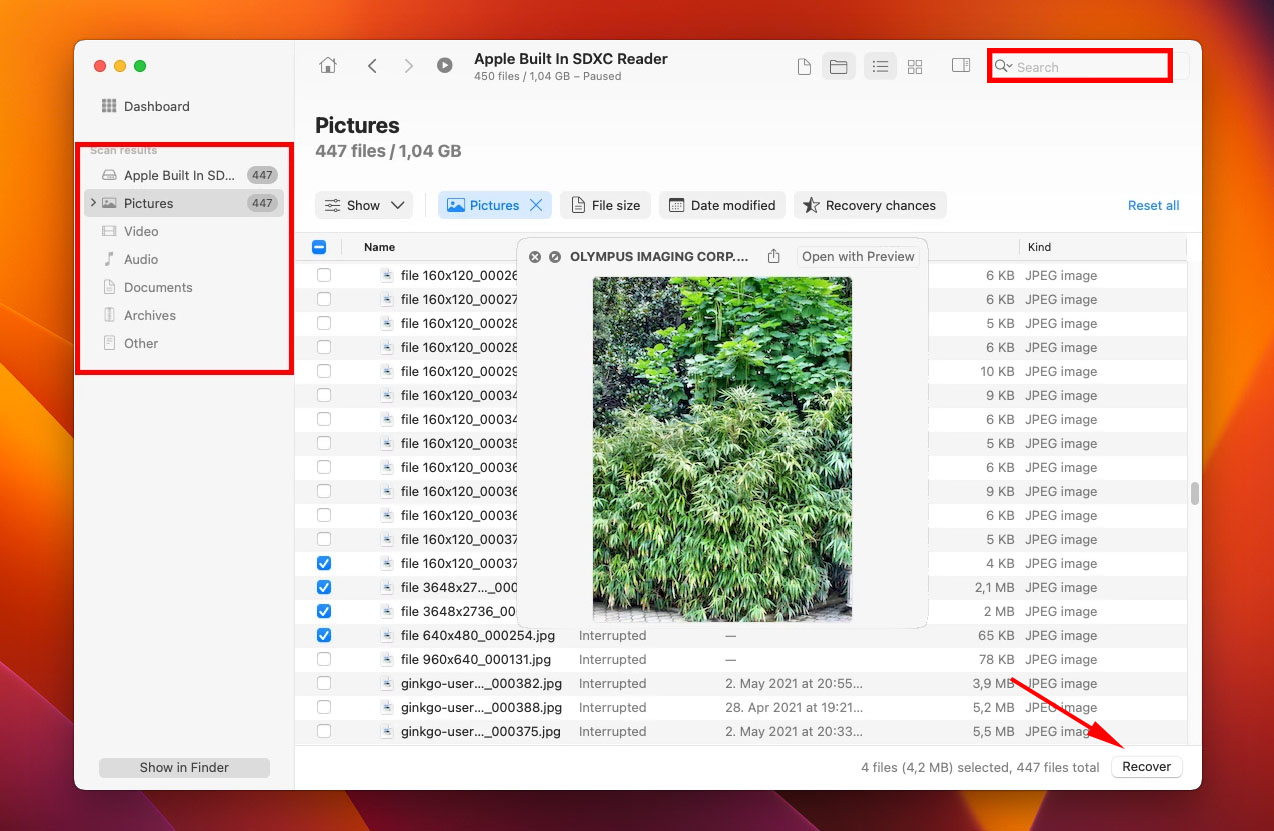Expand the Pictures tree item arrow

pyautogui.click(x=93, y=203)
